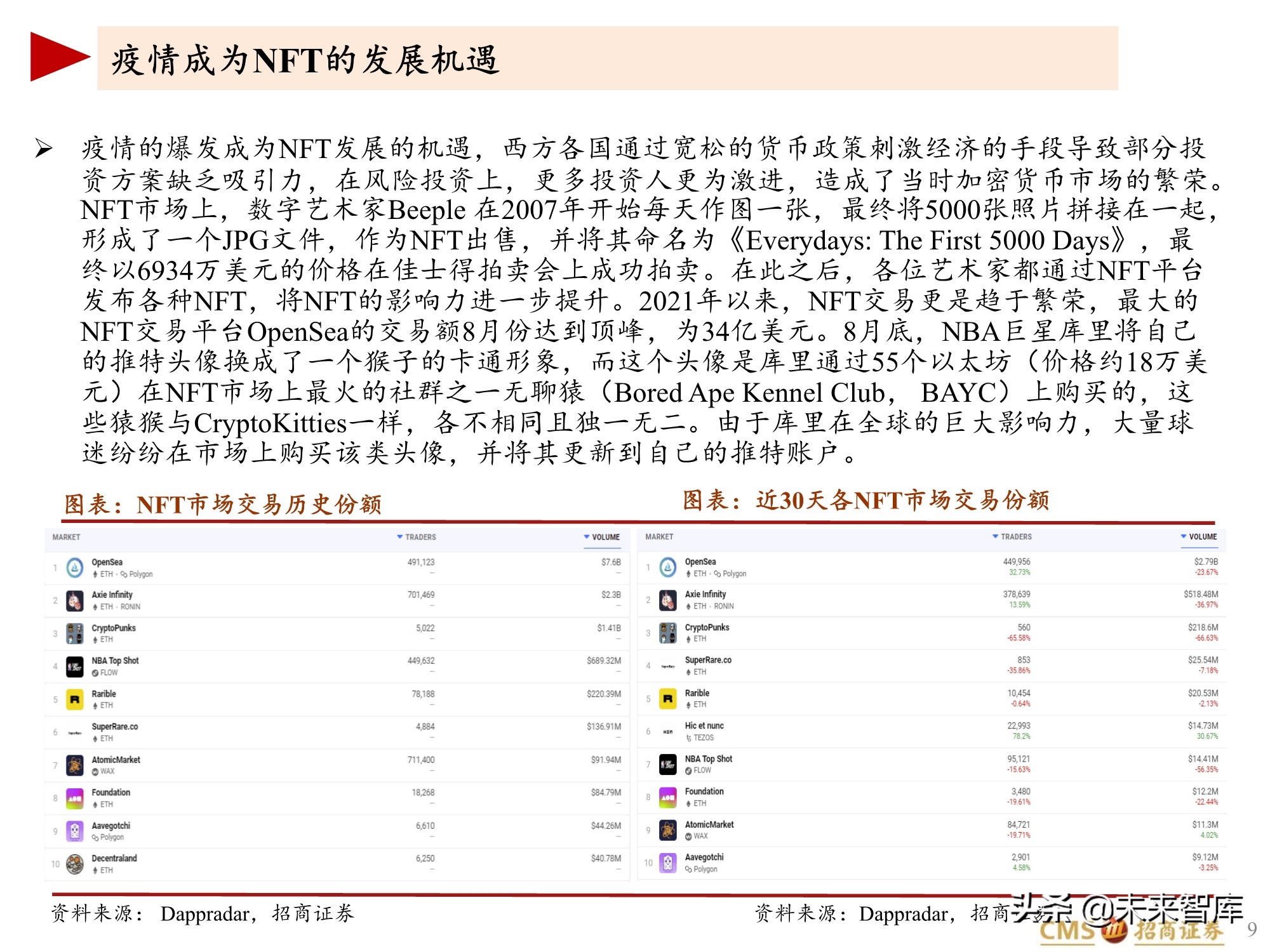Image resolution: width=1270 pixels, height=952 pixels.
Task: Click the WAX chain label in the left table
Action: coord(104,771)
